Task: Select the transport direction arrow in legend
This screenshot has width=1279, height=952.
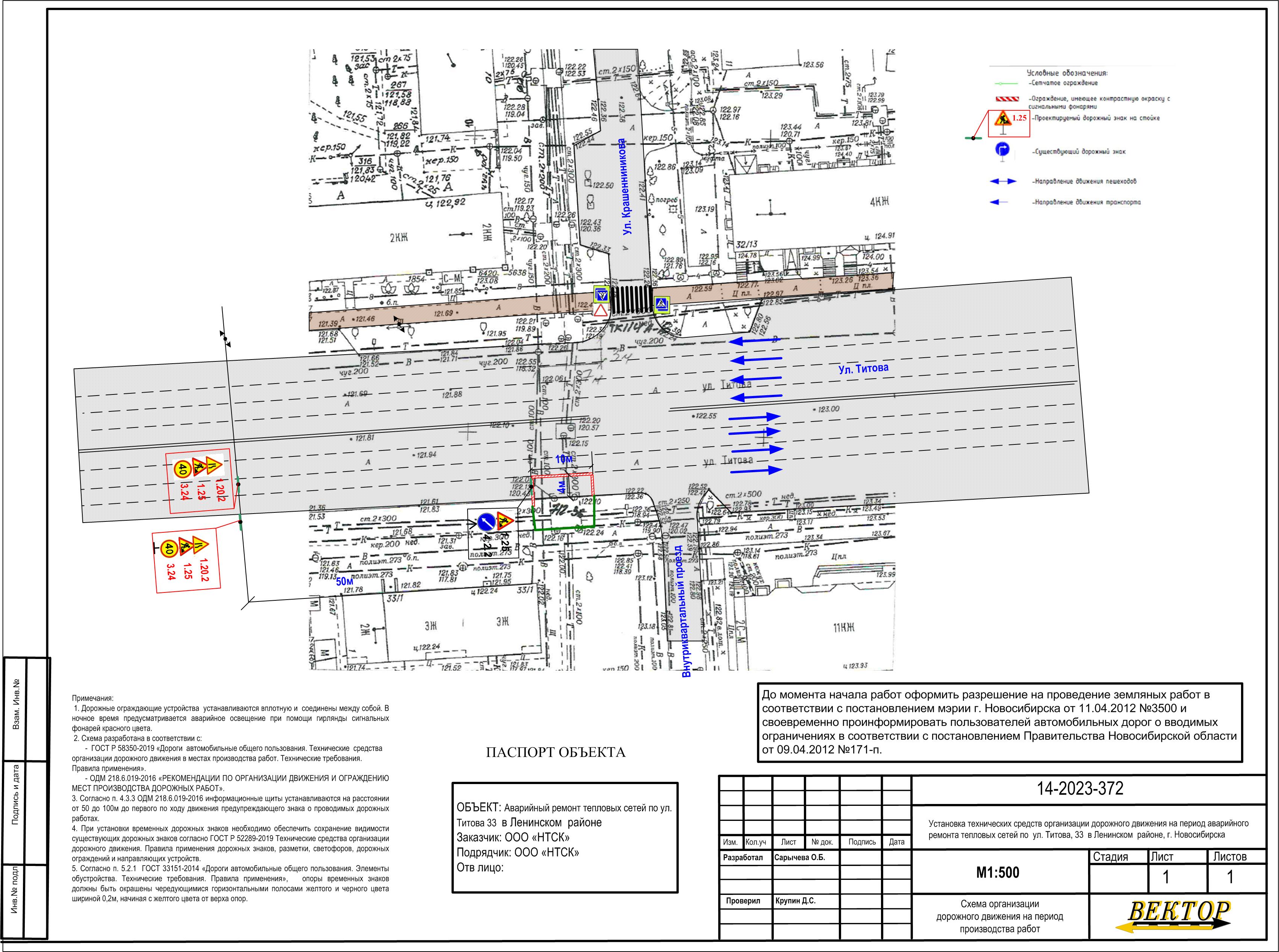Action: click(x=998, y=202)
